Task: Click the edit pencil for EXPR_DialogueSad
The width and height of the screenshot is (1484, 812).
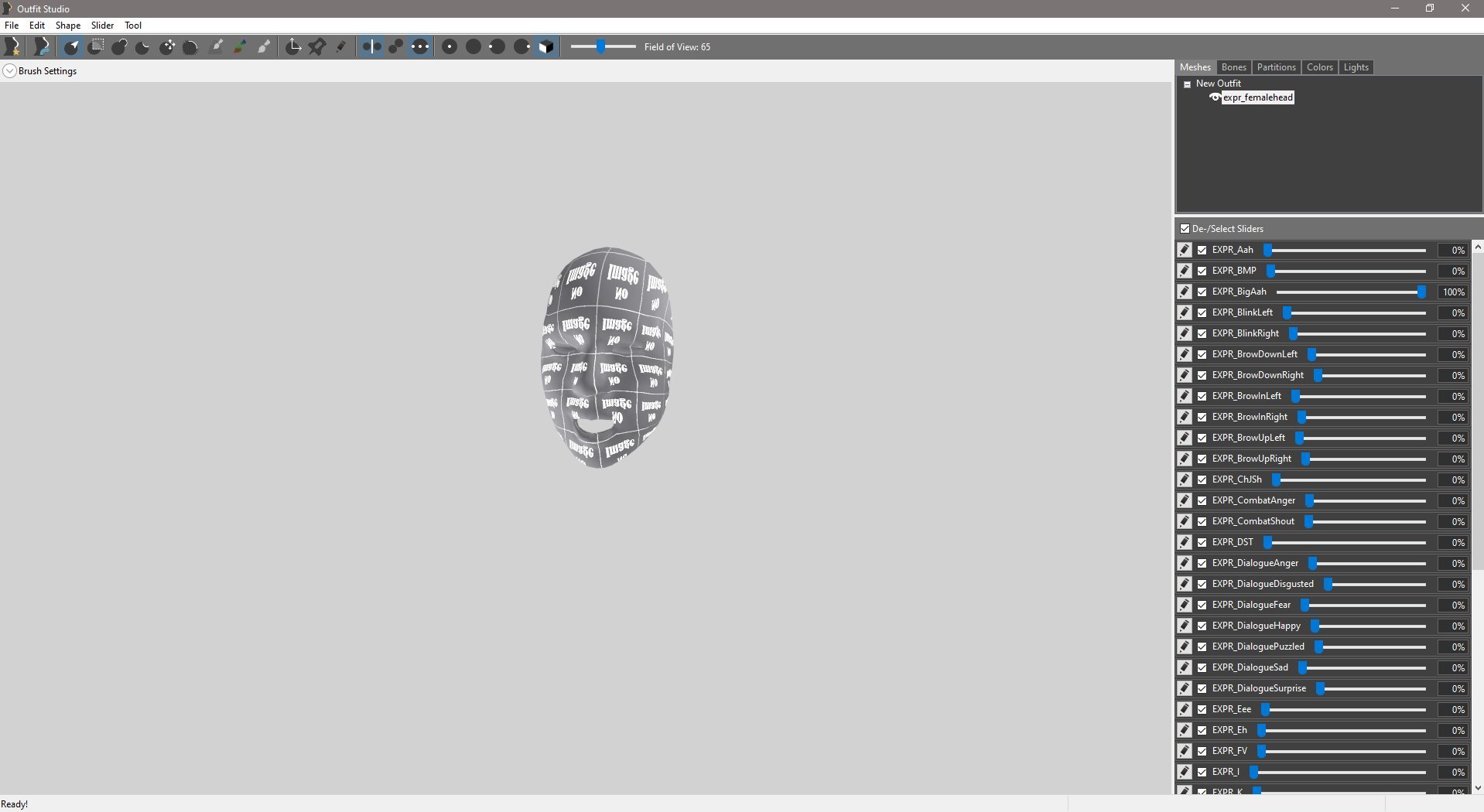Action: [x=1185, y=668]
